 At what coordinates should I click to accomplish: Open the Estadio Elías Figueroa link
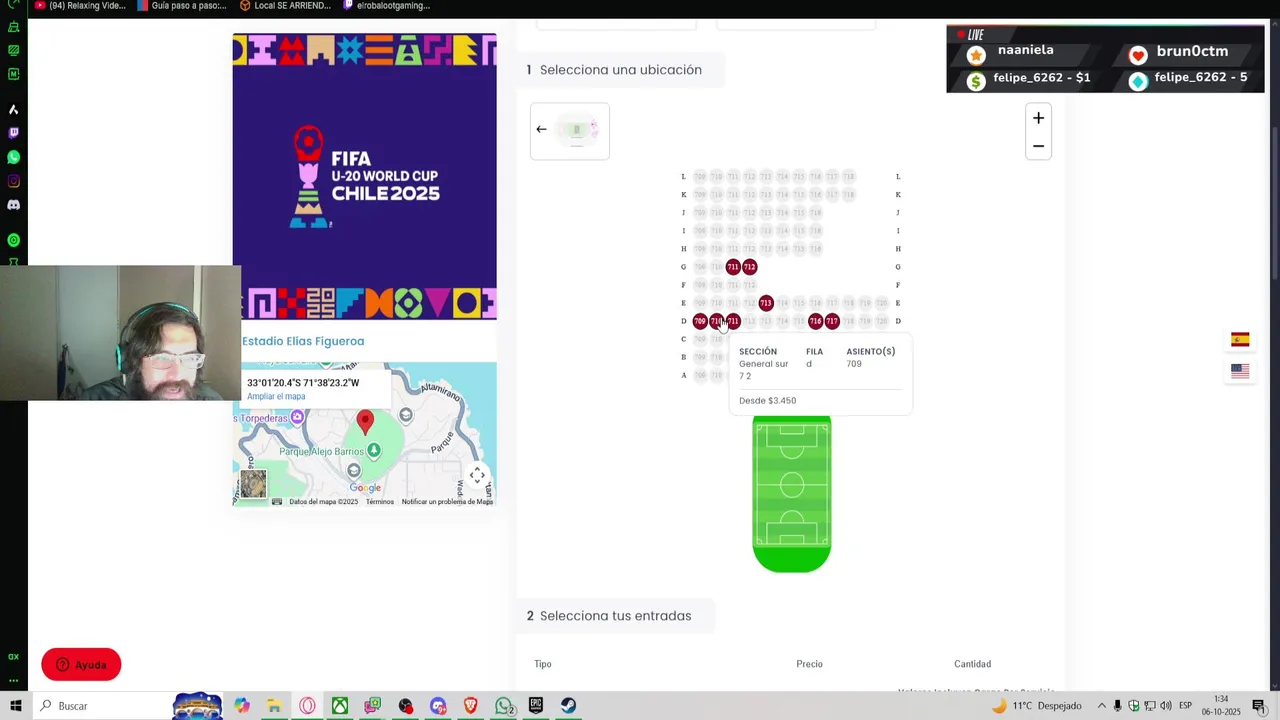pyautogui.click(x=303, y=341)
